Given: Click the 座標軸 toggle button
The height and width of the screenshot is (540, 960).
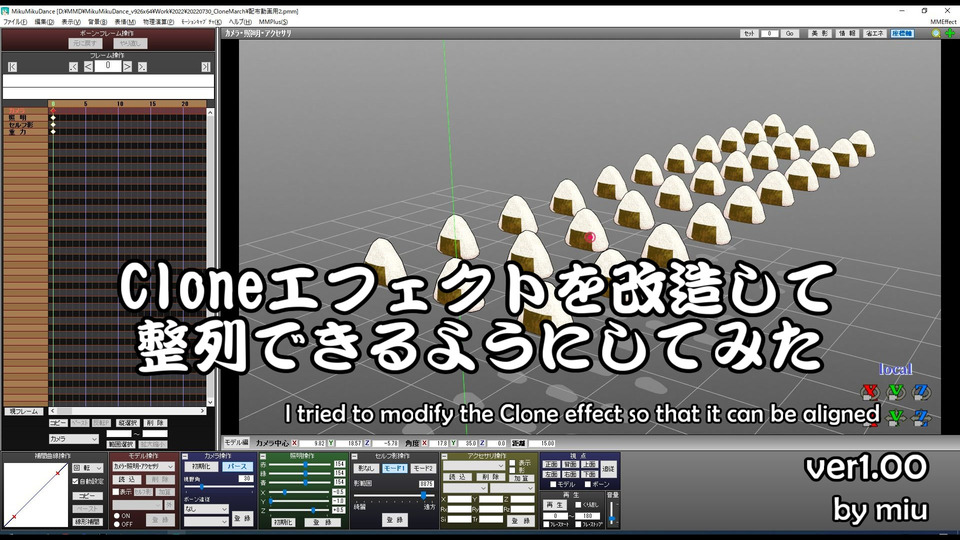Looking at the screenshot, I should [x=902, y=34].
